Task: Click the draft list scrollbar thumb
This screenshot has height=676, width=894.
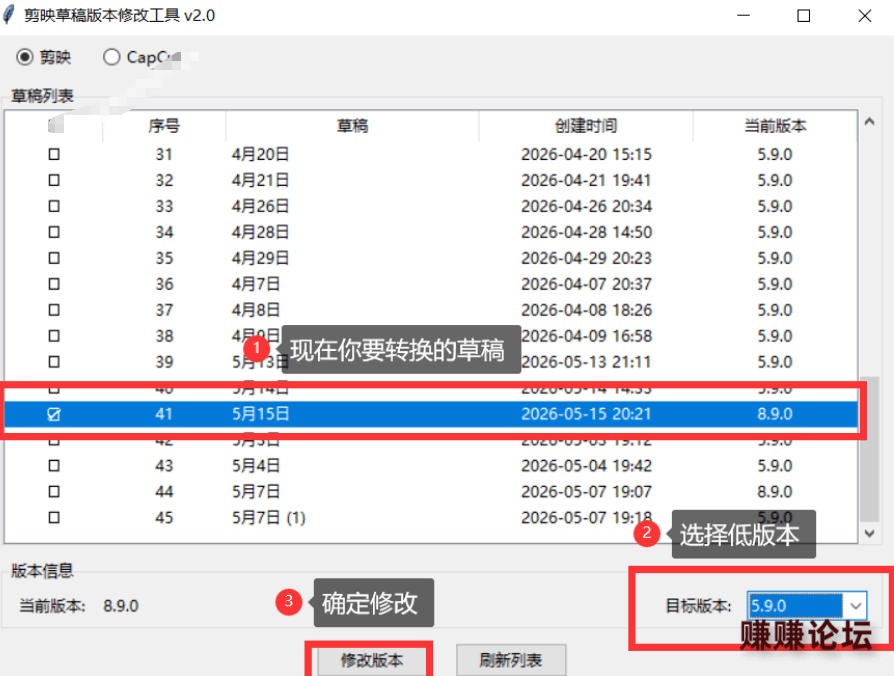Action: coord(869,449)
